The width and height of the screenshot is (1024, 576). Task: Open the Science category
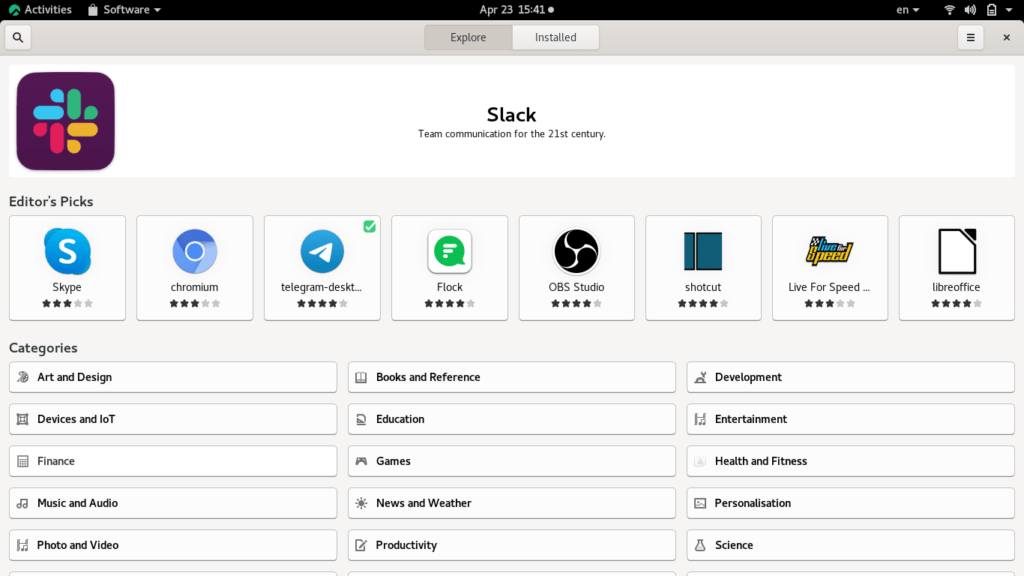[x=850, y=545]
